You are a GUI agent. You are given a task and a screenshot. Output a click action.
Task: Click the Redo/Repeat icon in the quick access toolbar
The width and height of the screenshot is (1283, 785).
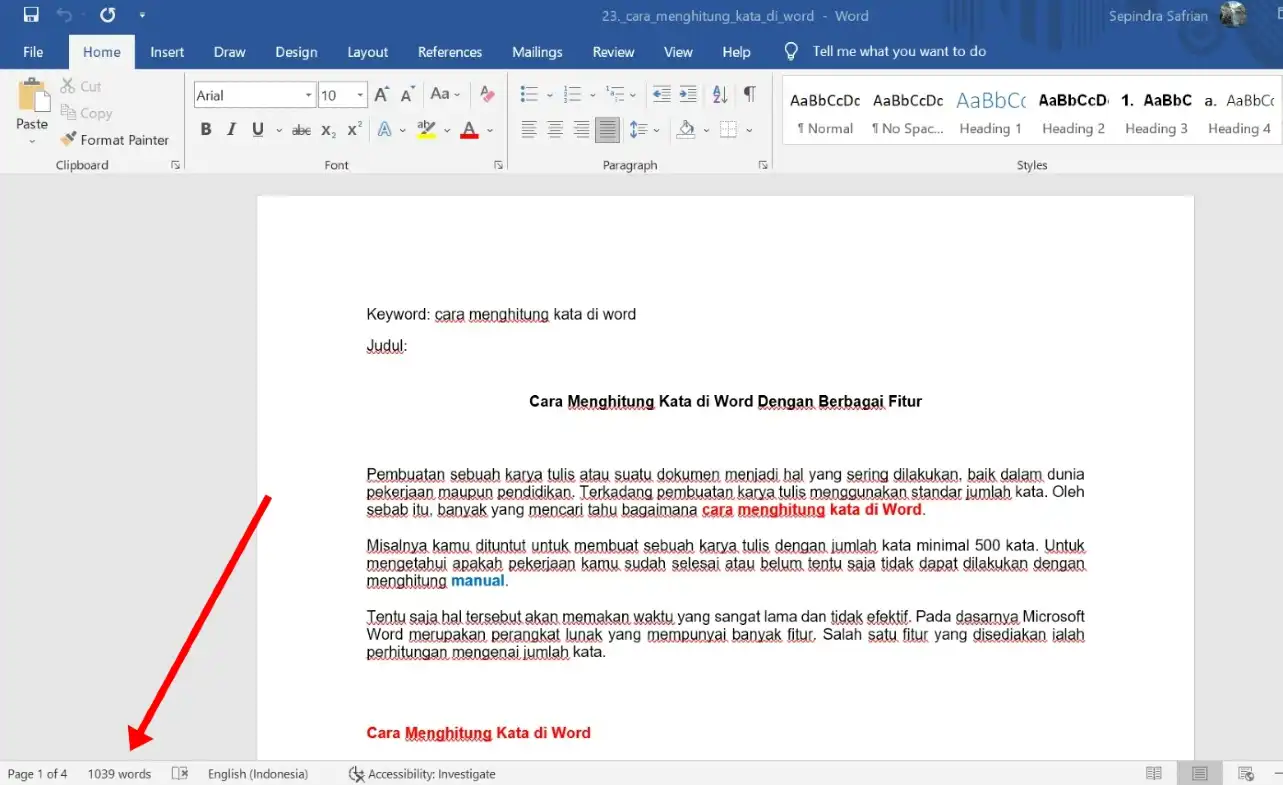click(108, 15)
